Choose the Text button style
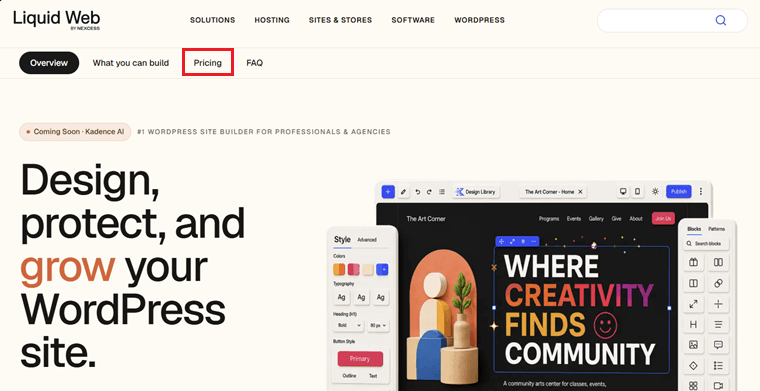The width and height of the screenshot is (760, 391). [x=373, y=376]
